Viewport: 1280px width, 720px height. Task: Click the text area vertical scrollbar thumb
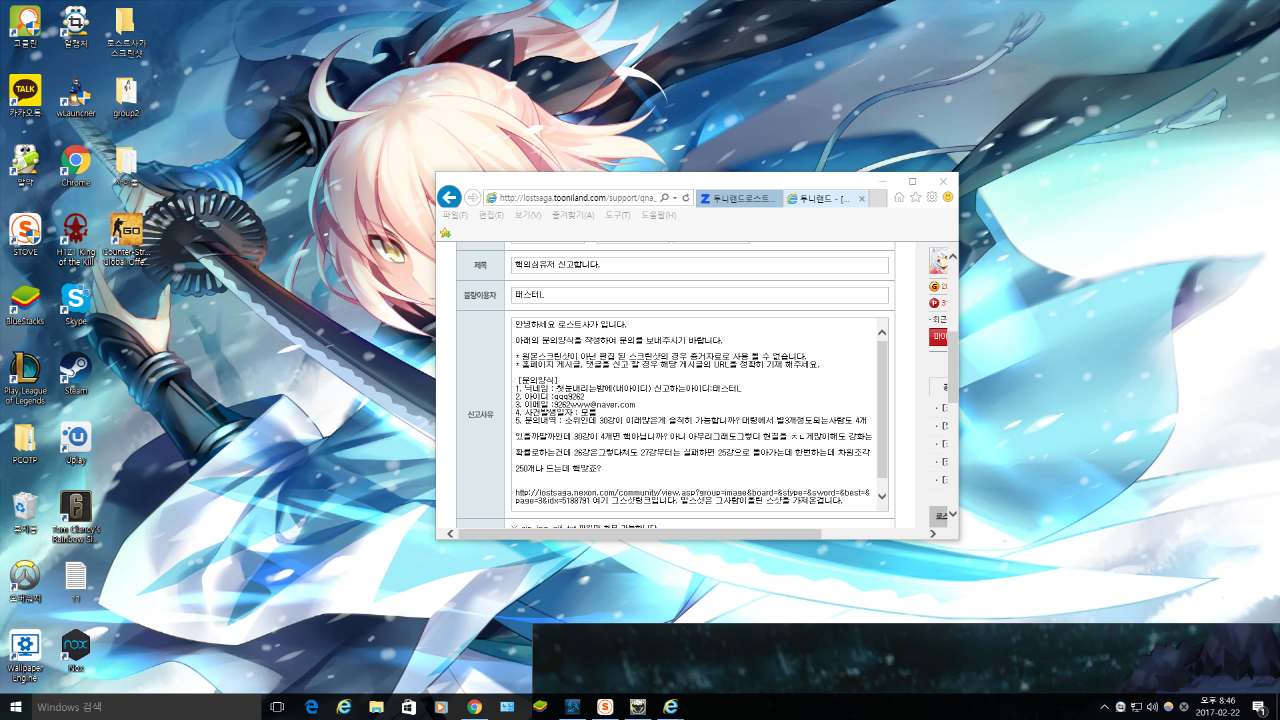coord(882,410)
